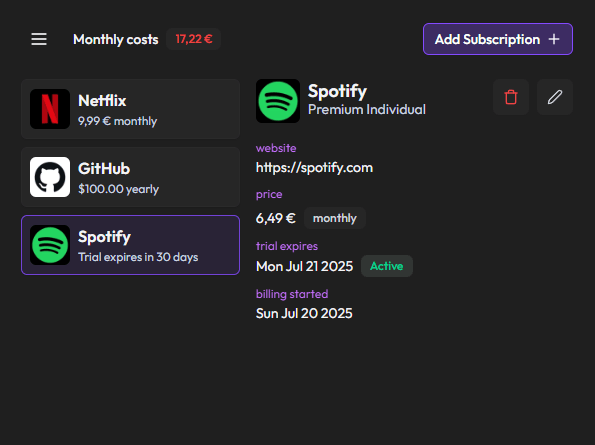Click the Monthly costs label
The height and width of the screenshot is (445, 595).
click(x=115, y=39)
